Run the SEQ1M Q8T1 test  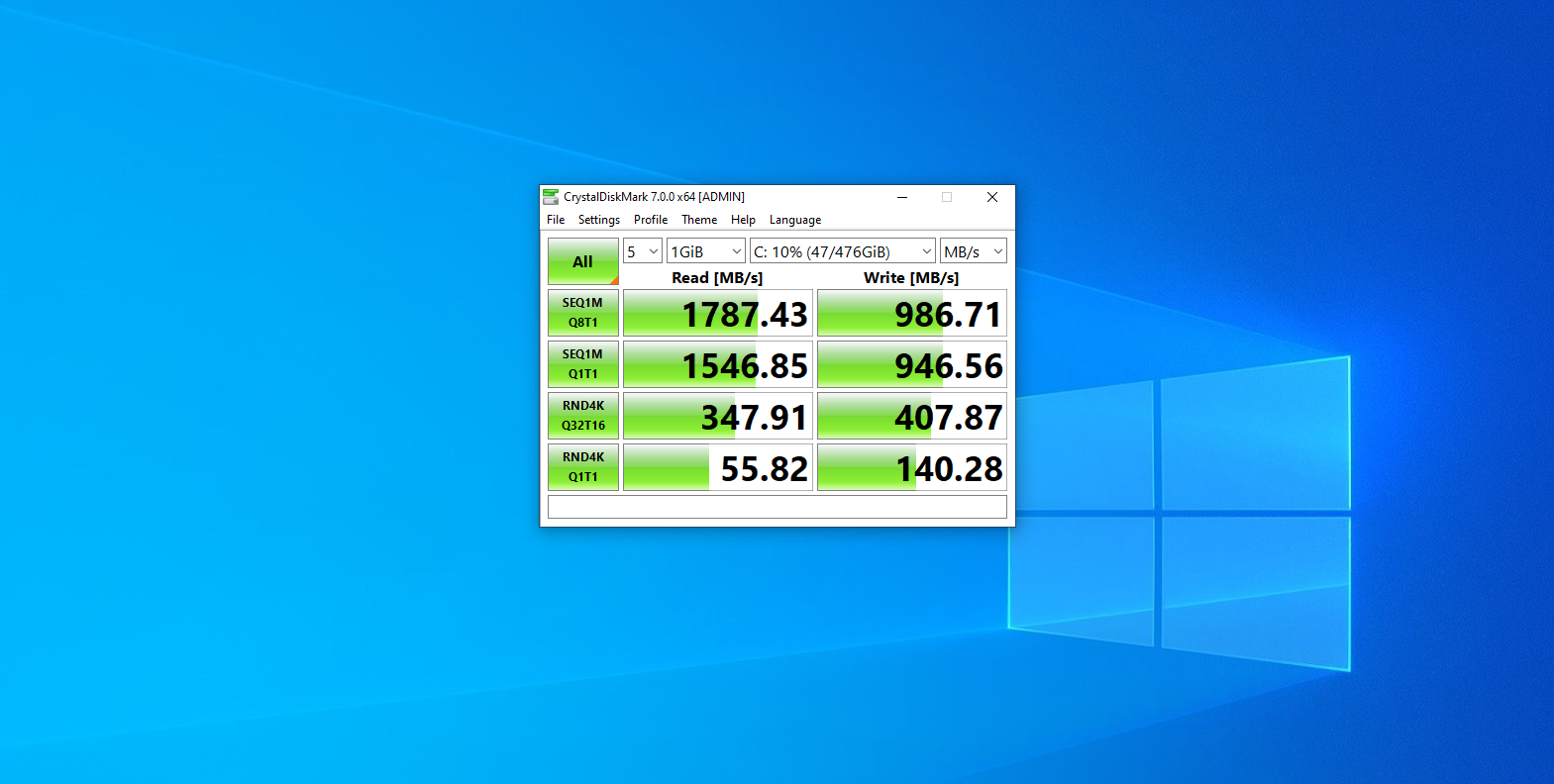click(583, 313)
